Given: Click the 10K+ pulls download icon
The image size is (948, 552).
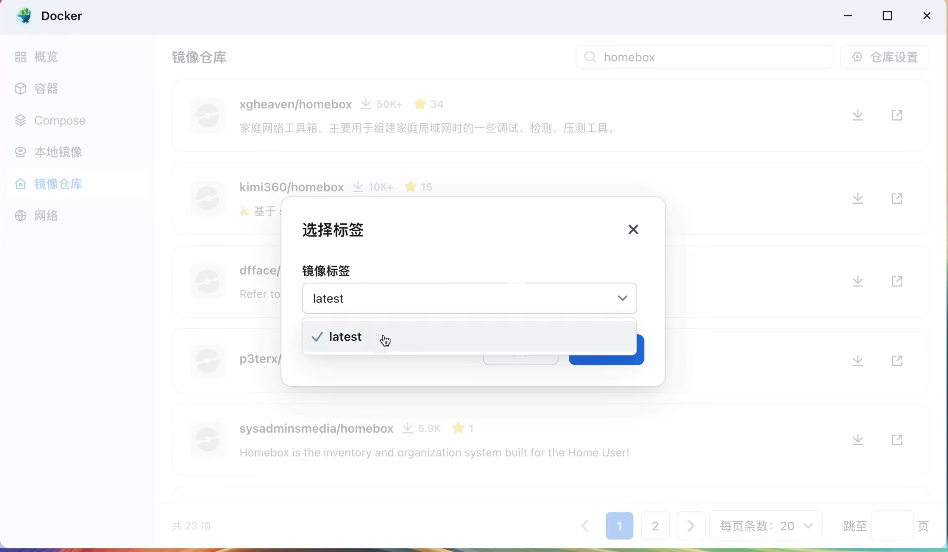Looking at the screenshot, I should click(358, 187).
